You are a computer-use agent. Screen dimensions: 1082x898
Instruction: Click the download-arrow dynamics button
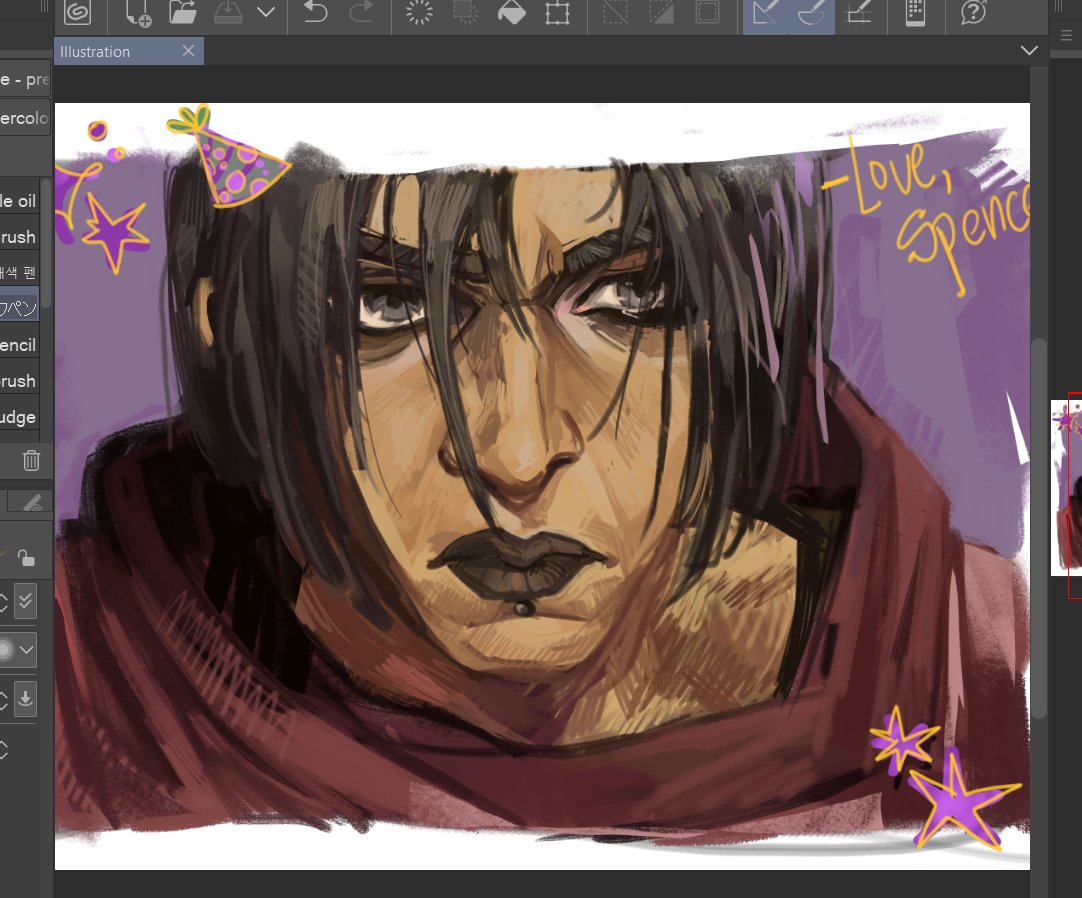26,699
